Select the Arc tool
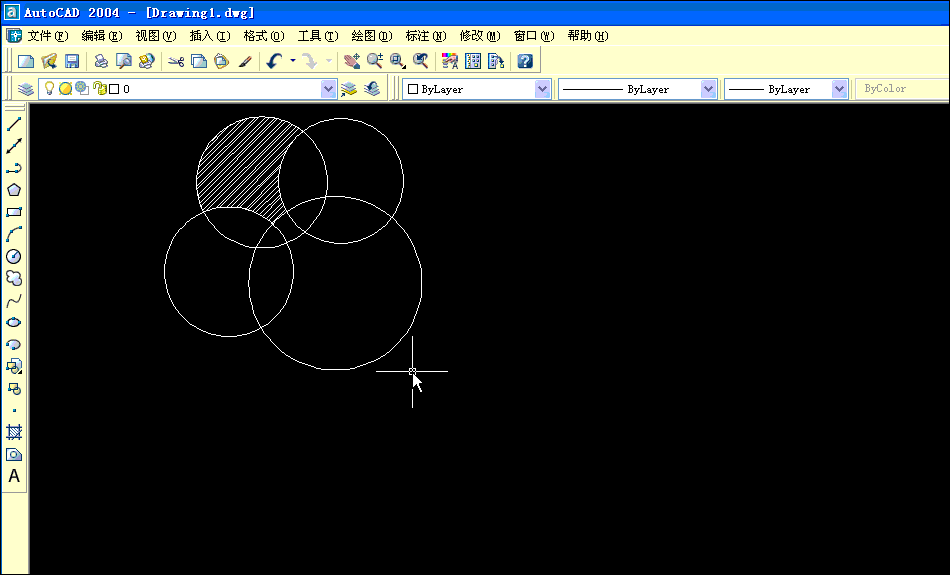 coord(14,234)
